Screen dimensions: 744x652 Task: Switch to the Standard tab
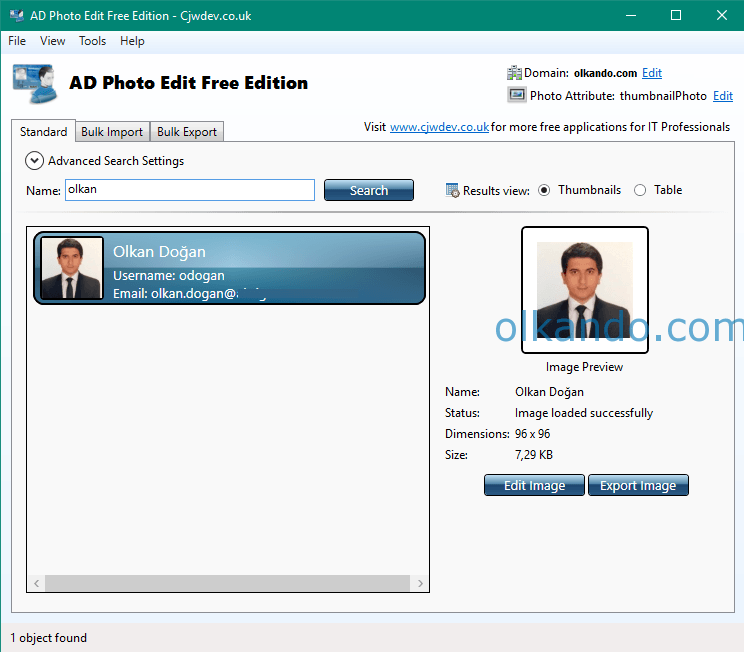pyautogui.click(x=43, y=131)
